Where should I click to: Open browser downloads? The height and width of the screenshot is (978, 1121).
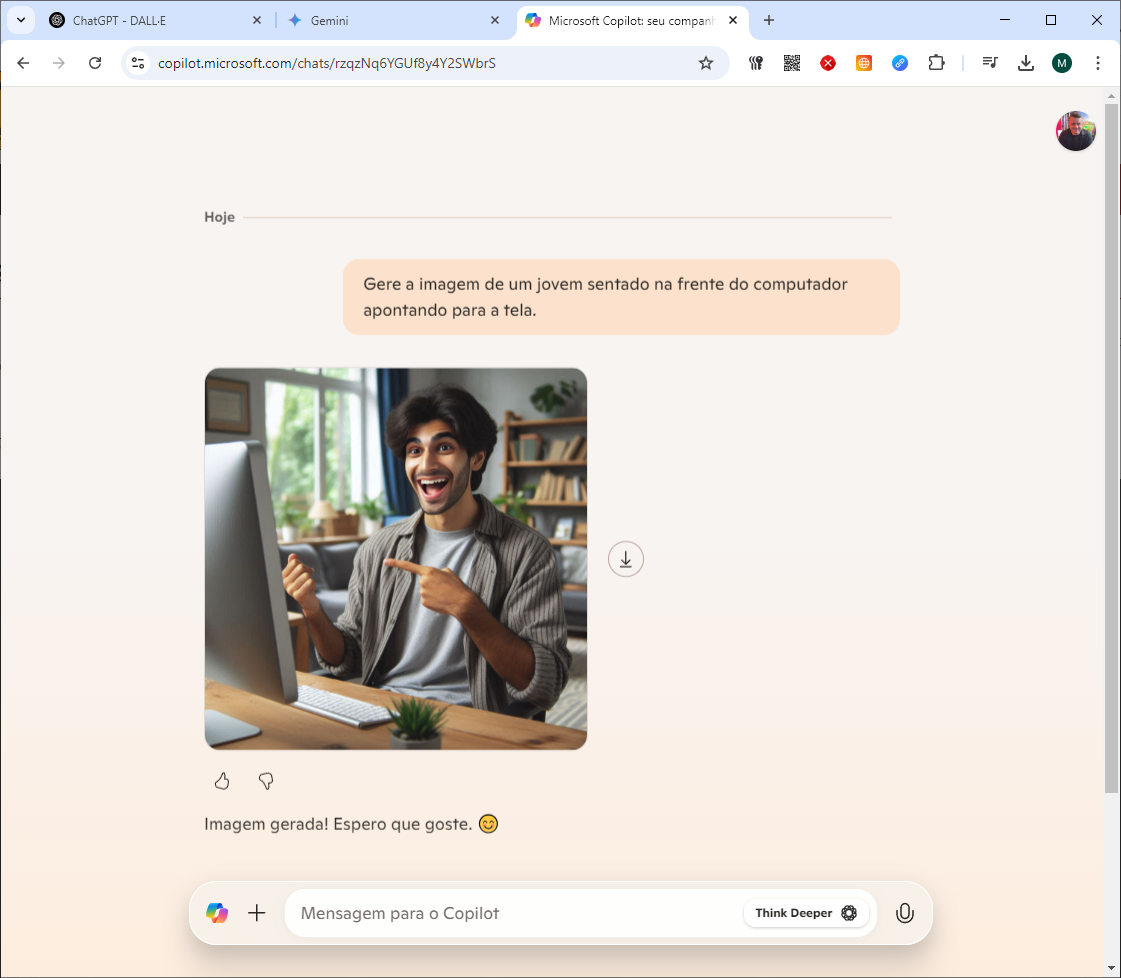click(x=1025, y=63)
